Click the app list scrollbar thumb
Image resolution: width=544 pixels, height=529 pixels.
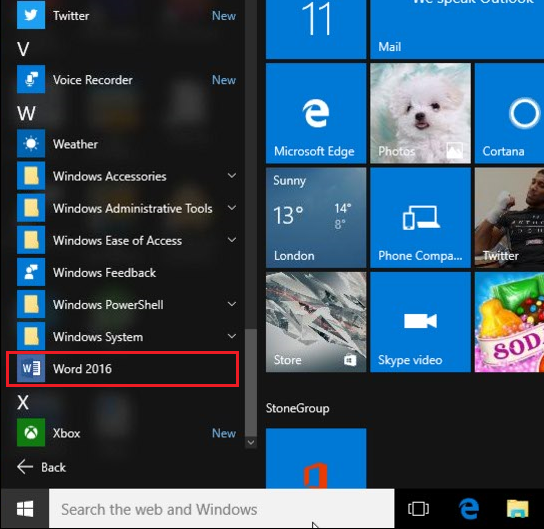click(251, 382)
